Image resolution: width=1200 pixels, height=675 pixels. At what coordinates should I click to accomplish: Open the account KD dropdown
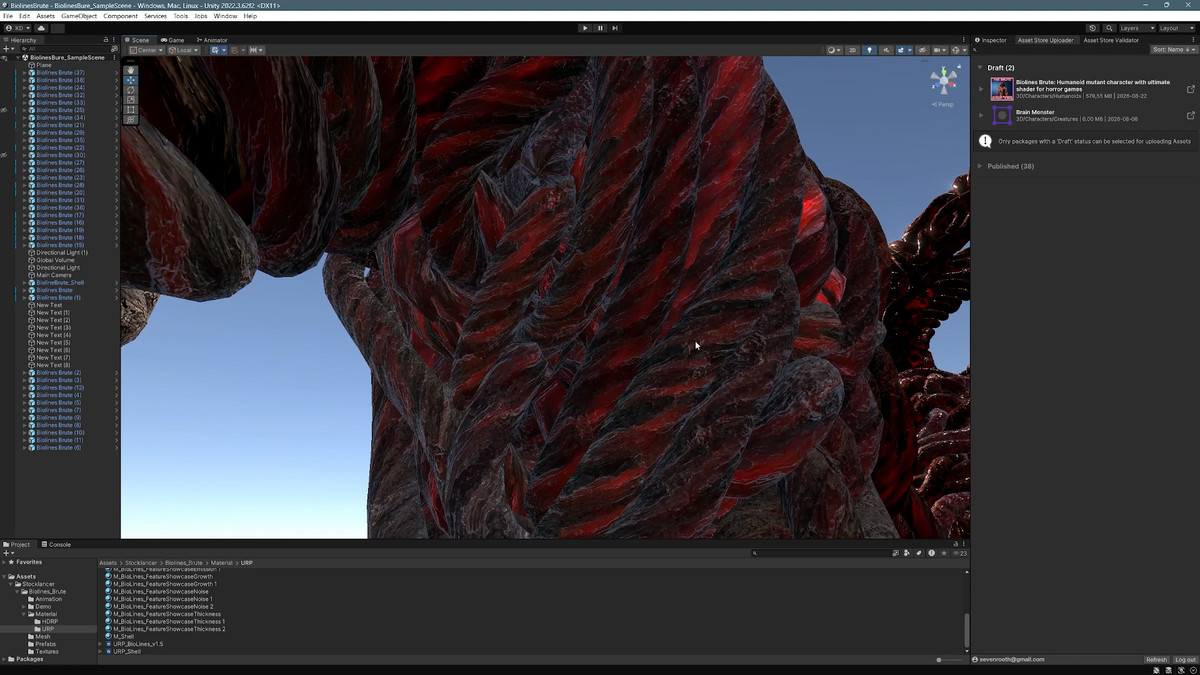point(17,28)
